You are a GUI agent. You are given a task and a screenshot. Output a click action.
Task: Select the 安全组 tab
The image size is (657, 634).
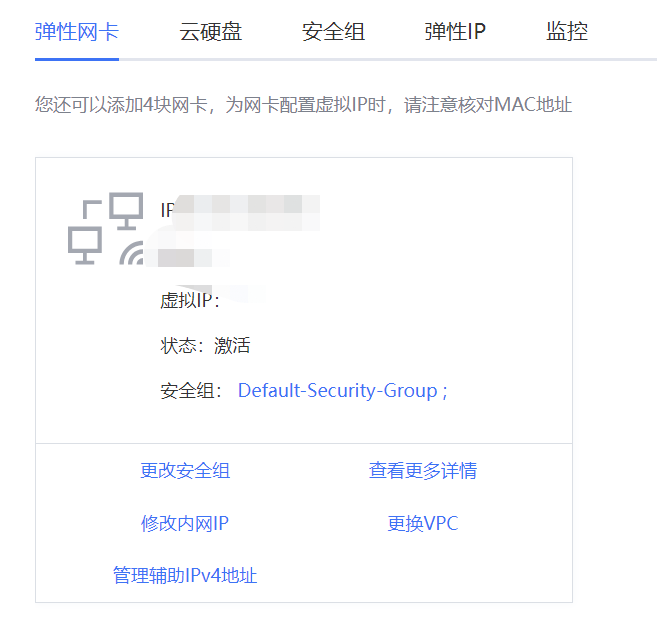click(333, 32)
